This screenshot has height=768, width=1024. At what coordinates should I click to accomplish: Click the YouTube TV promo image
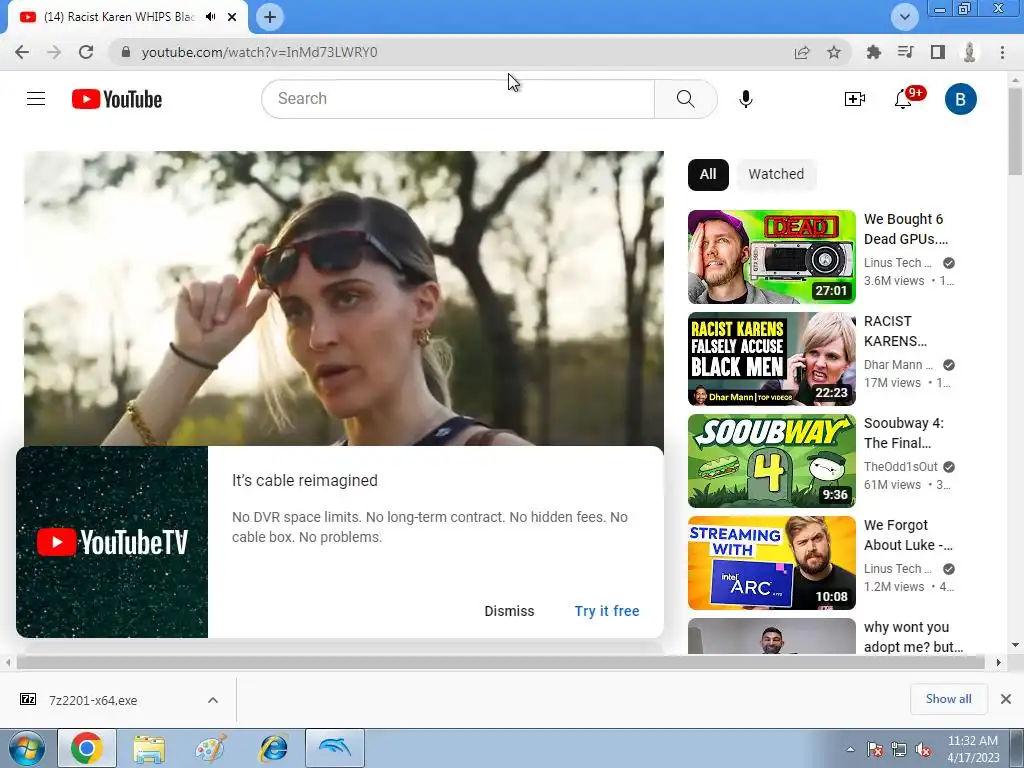(x=112, y=542)
